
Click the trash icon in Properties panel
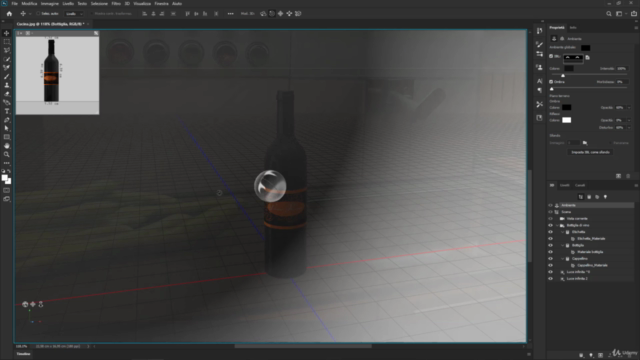point(628,176)
